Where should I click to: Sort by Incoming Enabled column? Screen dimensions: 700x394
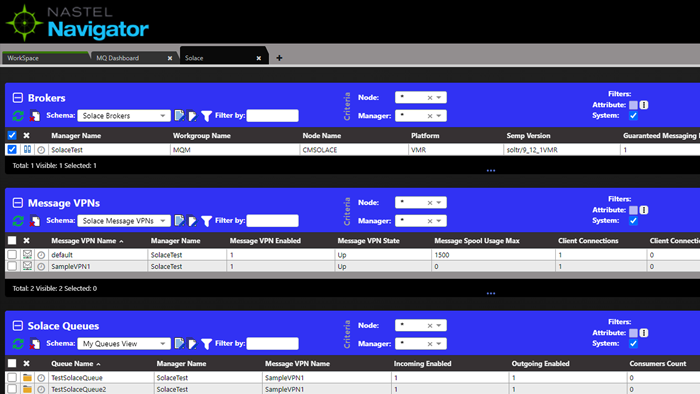[x=422, y=364]
